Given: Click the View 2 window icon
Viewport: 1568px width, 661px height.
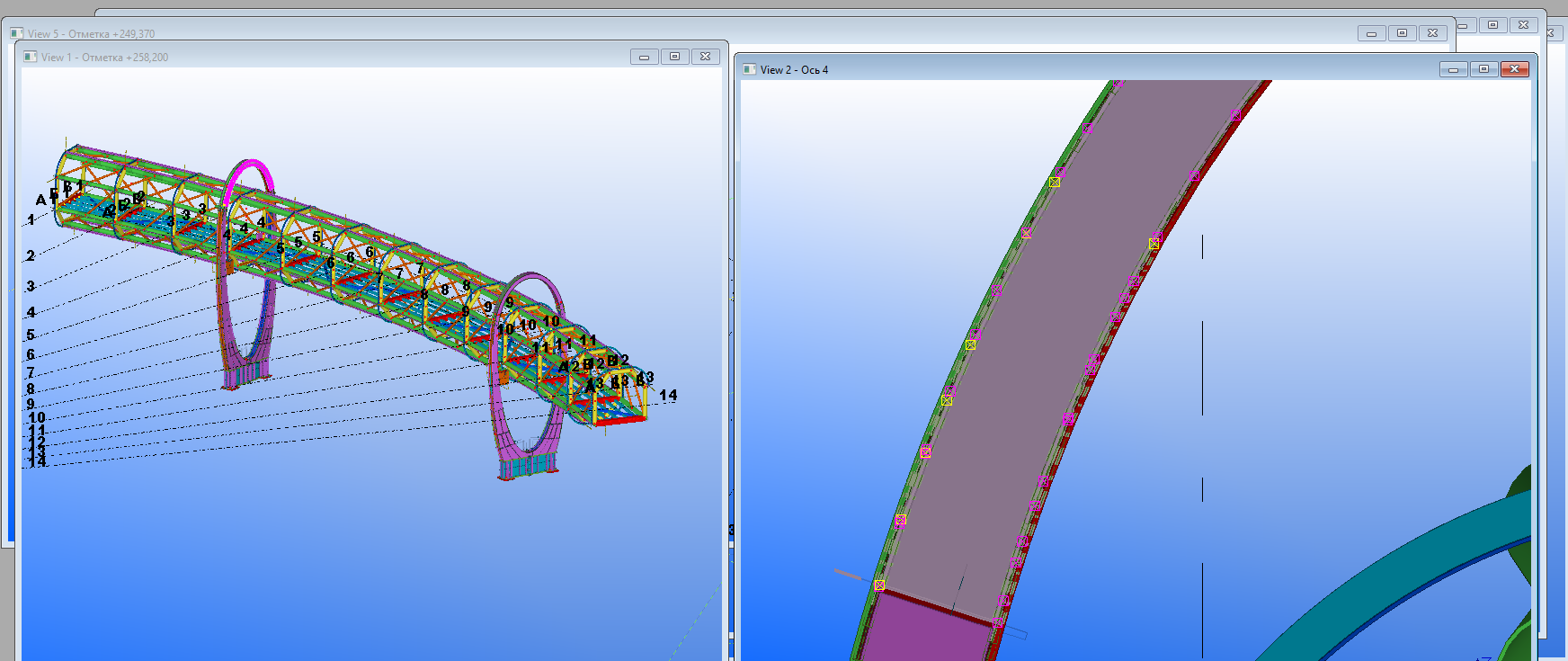Looking at the screenshot, I should [x=749, y=69].
